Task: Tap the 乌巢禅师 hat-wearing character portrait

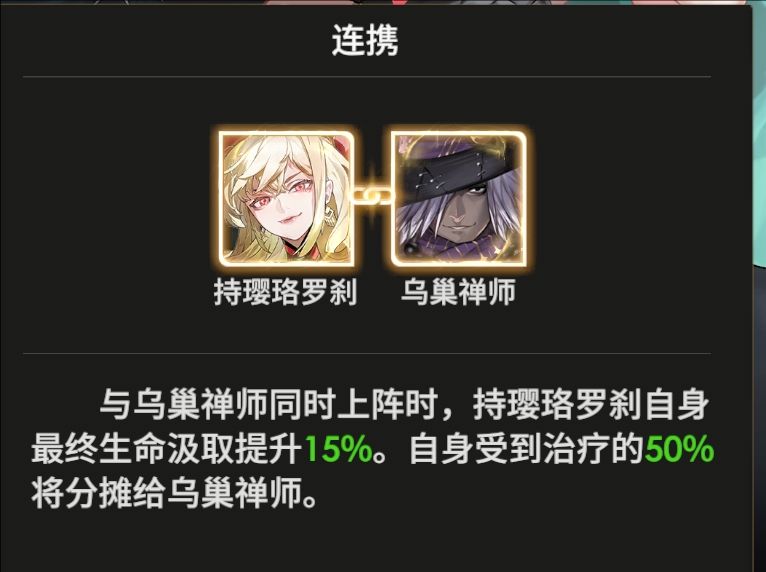Action: pyautogui.click(x=458, y=199)
